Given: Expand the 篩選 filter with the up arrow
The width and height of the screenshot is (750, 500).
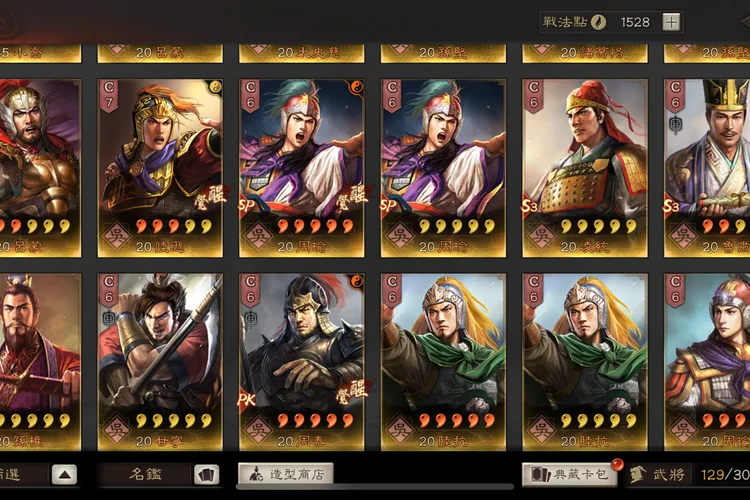Looking at the screenshot, I should pos(65,475).
